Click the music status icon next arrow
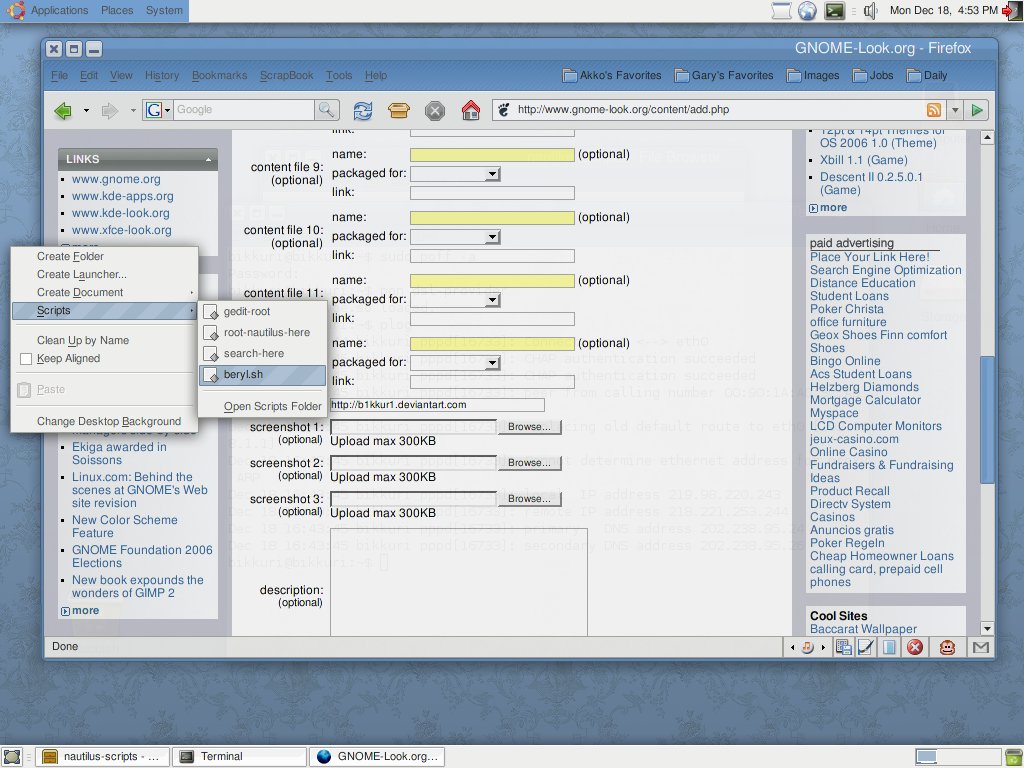The width and height of the screenshot is (1024, 768). (823, 648)
